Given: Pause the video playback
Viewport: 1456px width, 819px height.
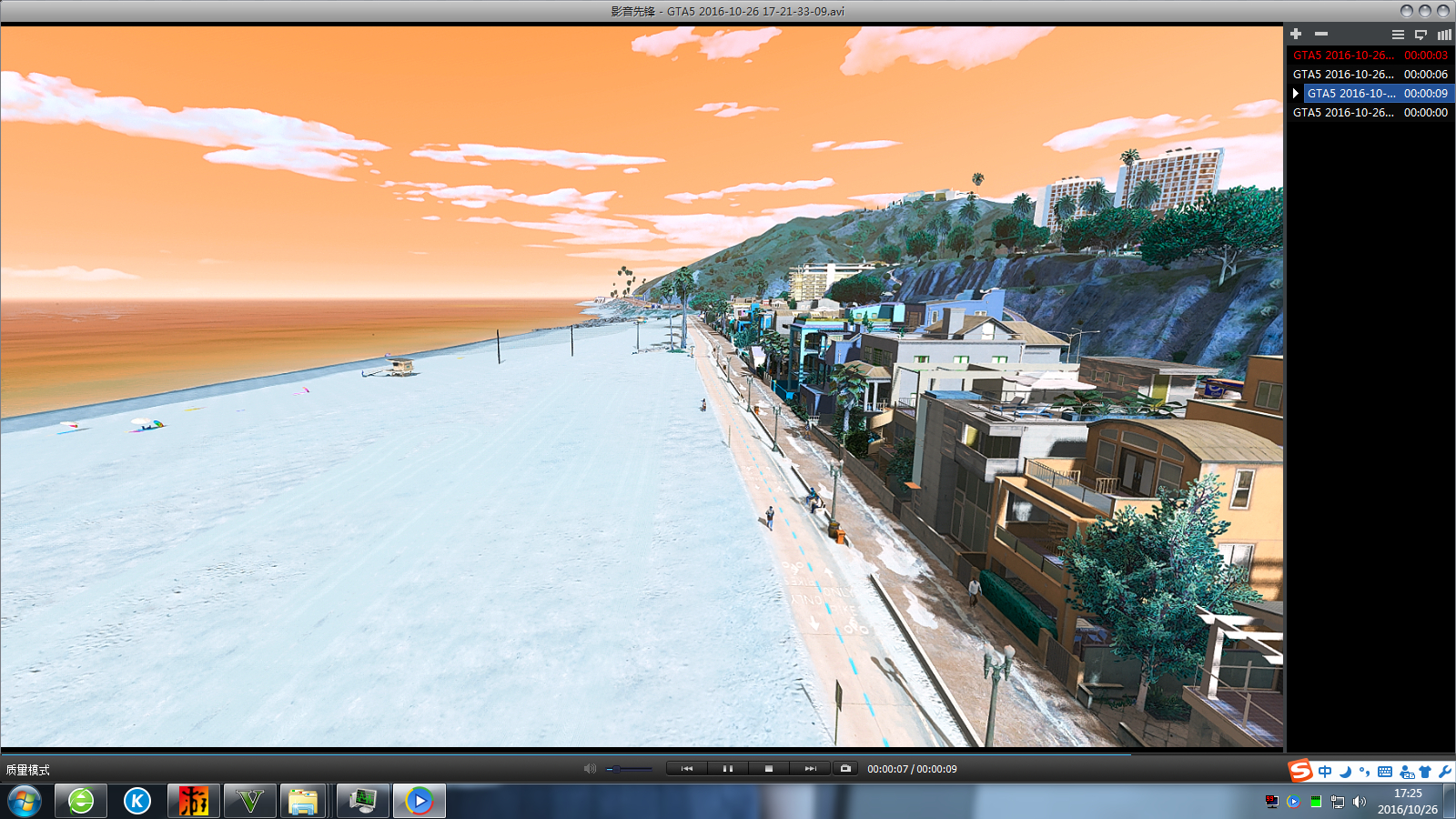Looking at the screenshot, I should (728, 769).
